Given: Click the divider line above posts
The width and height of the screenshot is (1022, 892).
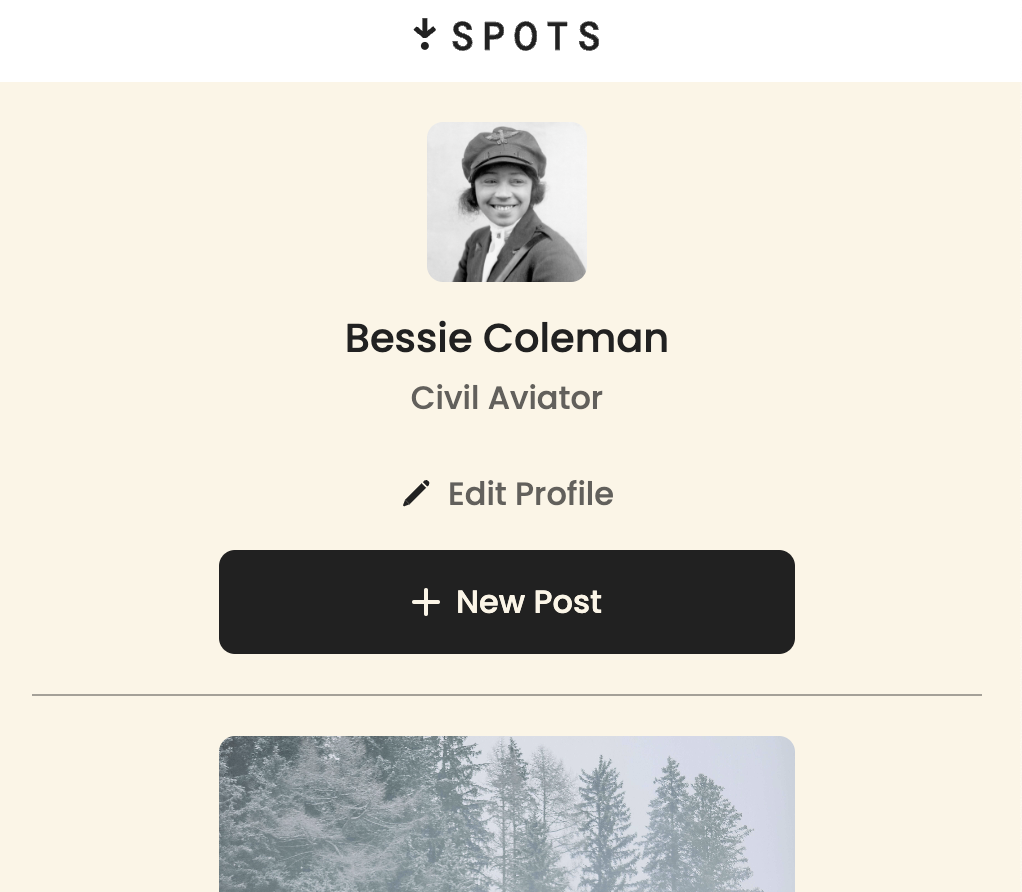Looking at the screenshot, I should (506, 695).
